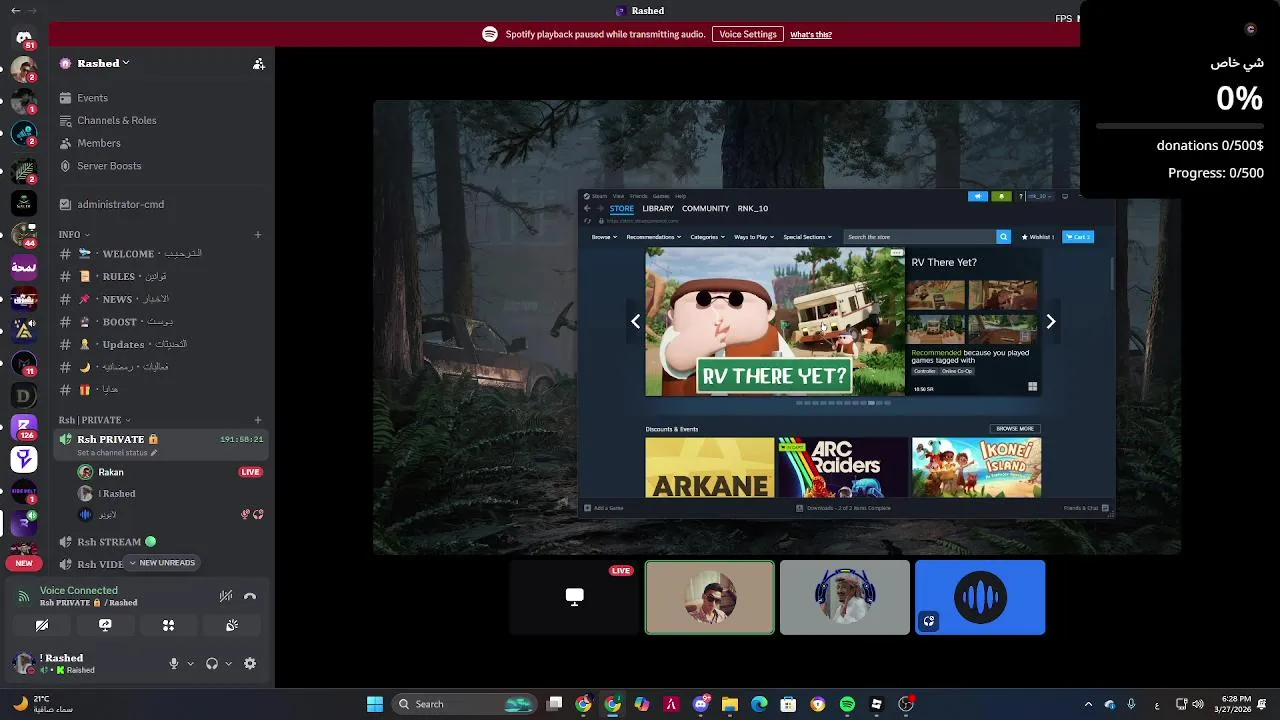
Task: Deafen using the headphones icon
Action: point(212,663)
